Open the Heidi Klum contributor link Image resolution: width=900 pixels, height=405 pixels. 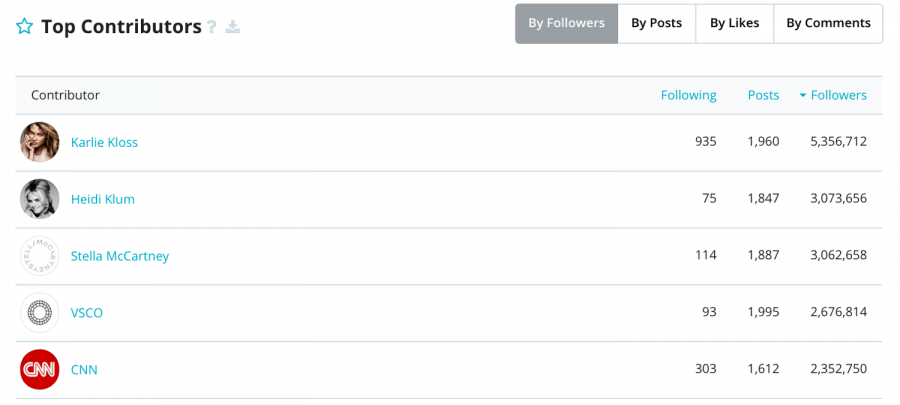pyautogui.click(x=103, y=199)
